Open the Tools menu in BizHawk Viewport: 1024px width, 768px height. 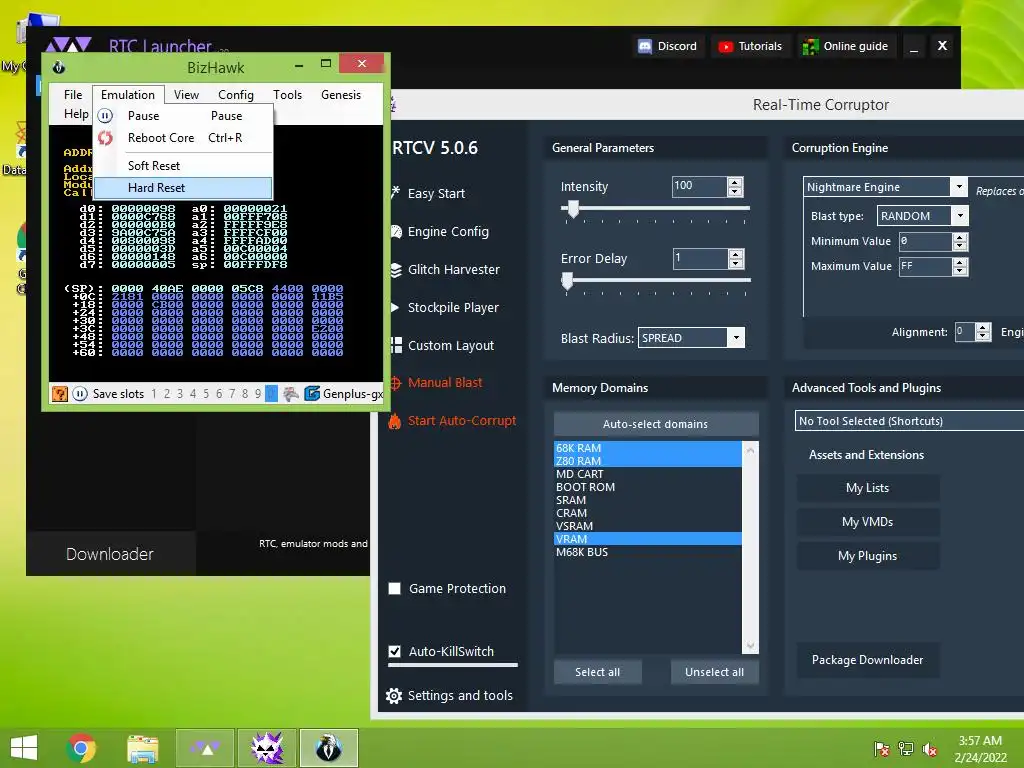click(287, 95)
